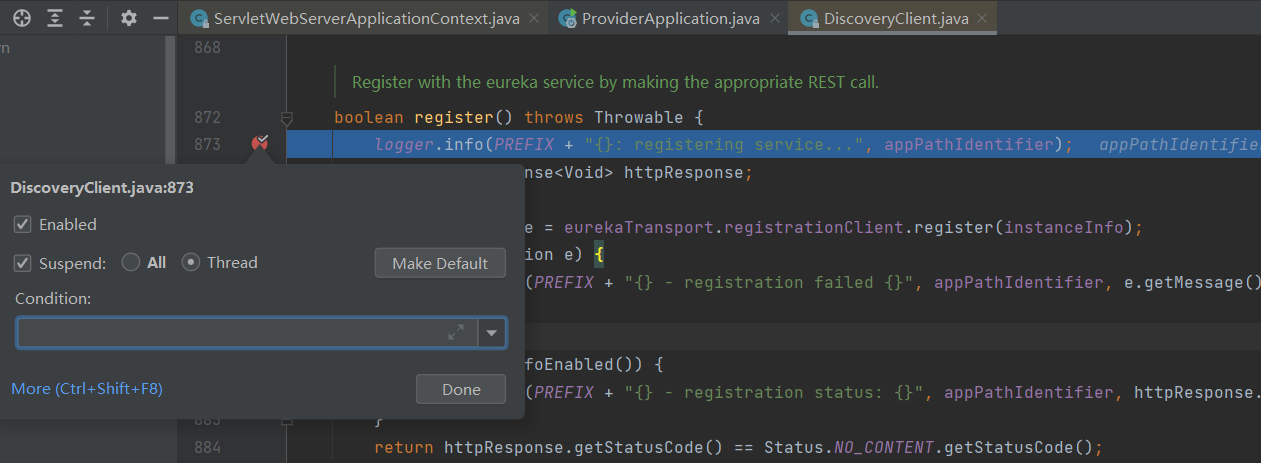
Task: Open project panel settings gear
Action: [x=129, y=18]
